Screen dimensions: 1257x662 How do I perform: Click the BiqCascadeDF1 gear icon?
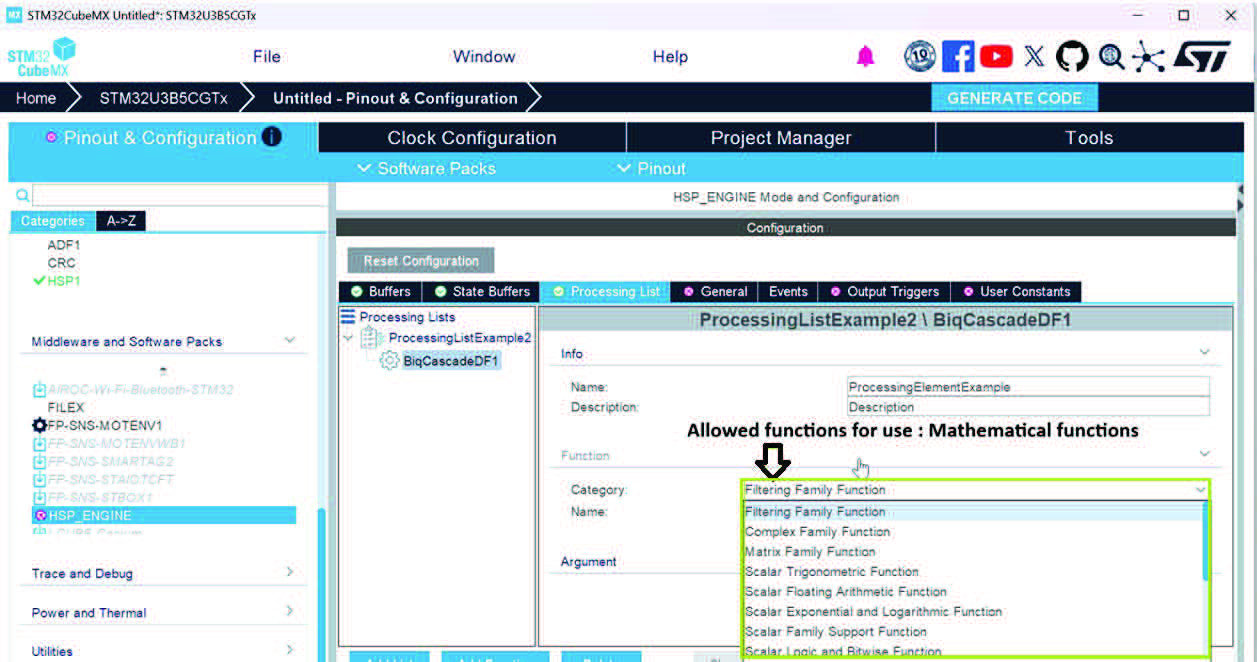click(x=389, y=360)
